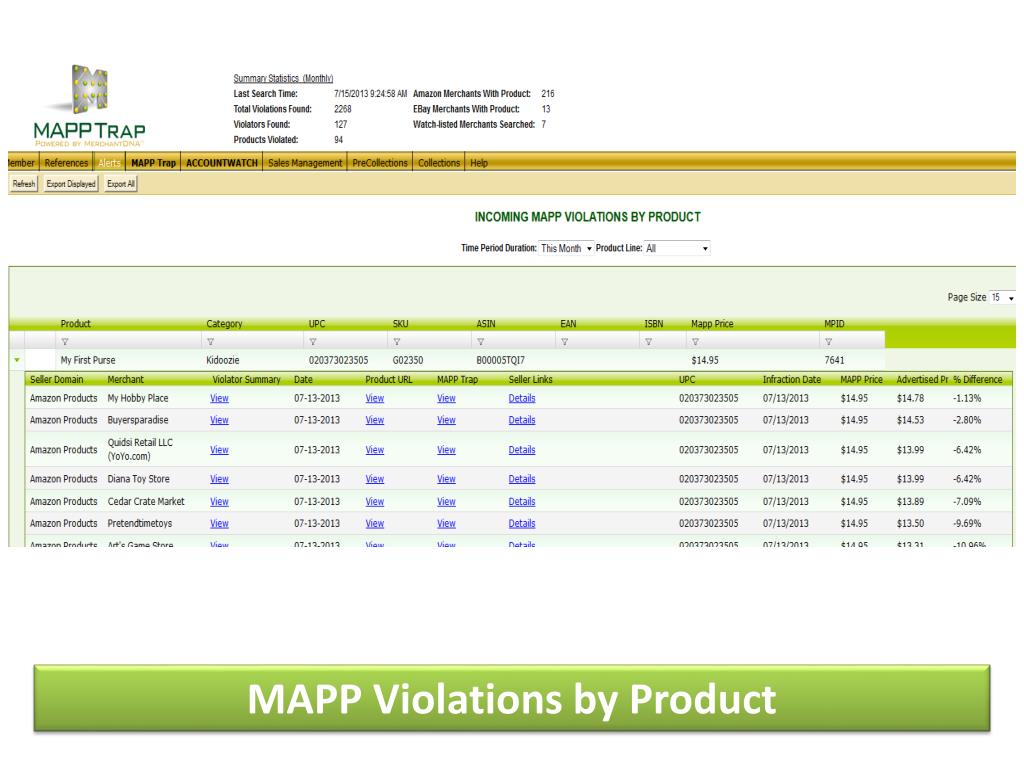
Task: Sort by the Merchant sub-table header
Action: (125, 379)
